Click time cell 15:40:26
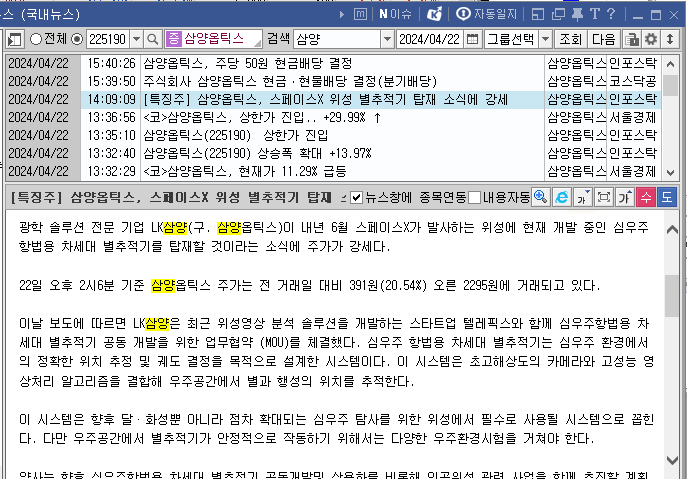Image resolution: width=687 pixels, height=479 pixels. 111,64
